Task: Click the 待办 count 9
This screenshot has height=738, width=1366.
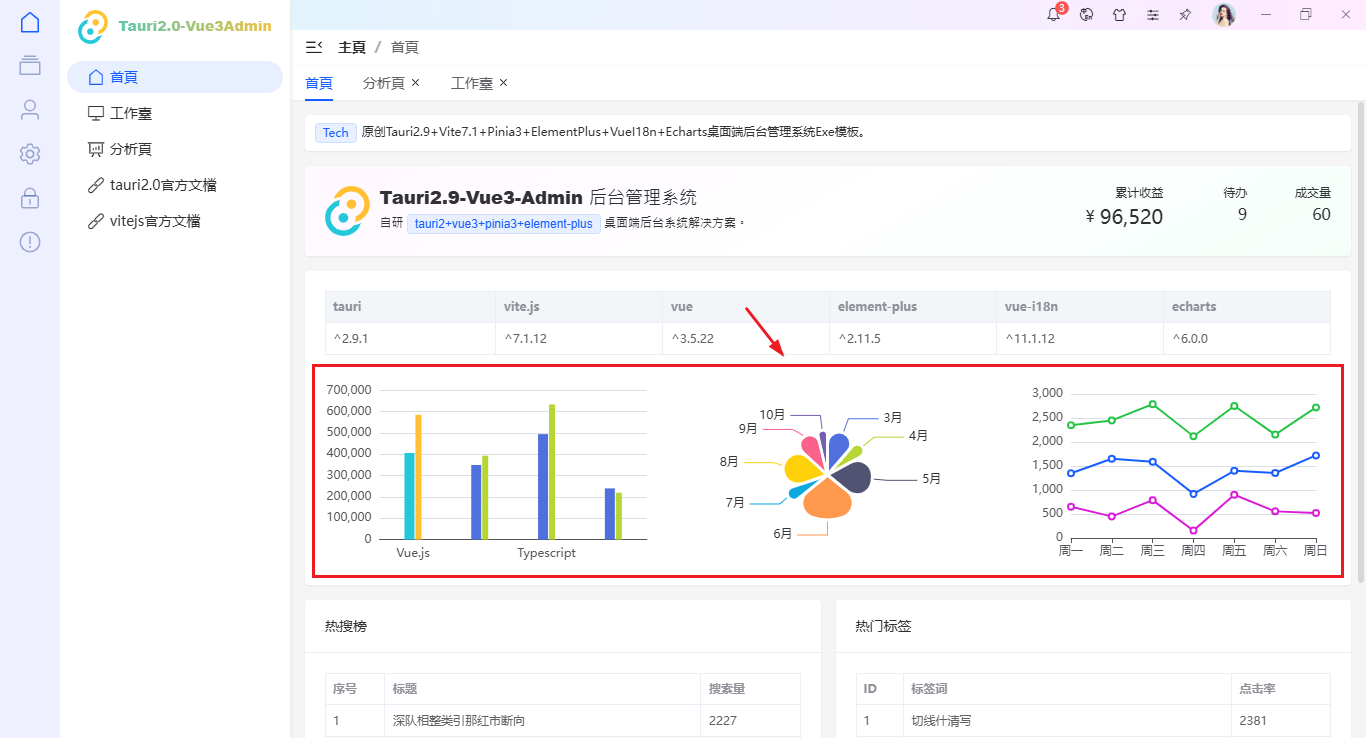Action: [x=1242, y=214]
